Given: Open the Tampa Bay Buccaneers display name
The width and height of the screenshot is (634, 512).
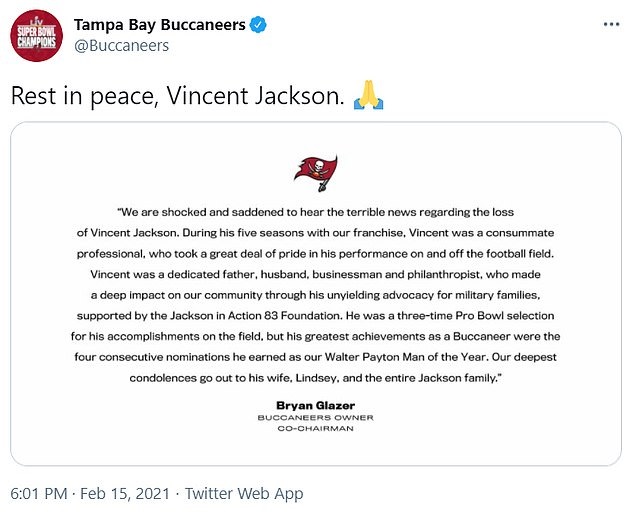Looking at the screenshot, I should (x=159, y=25).
